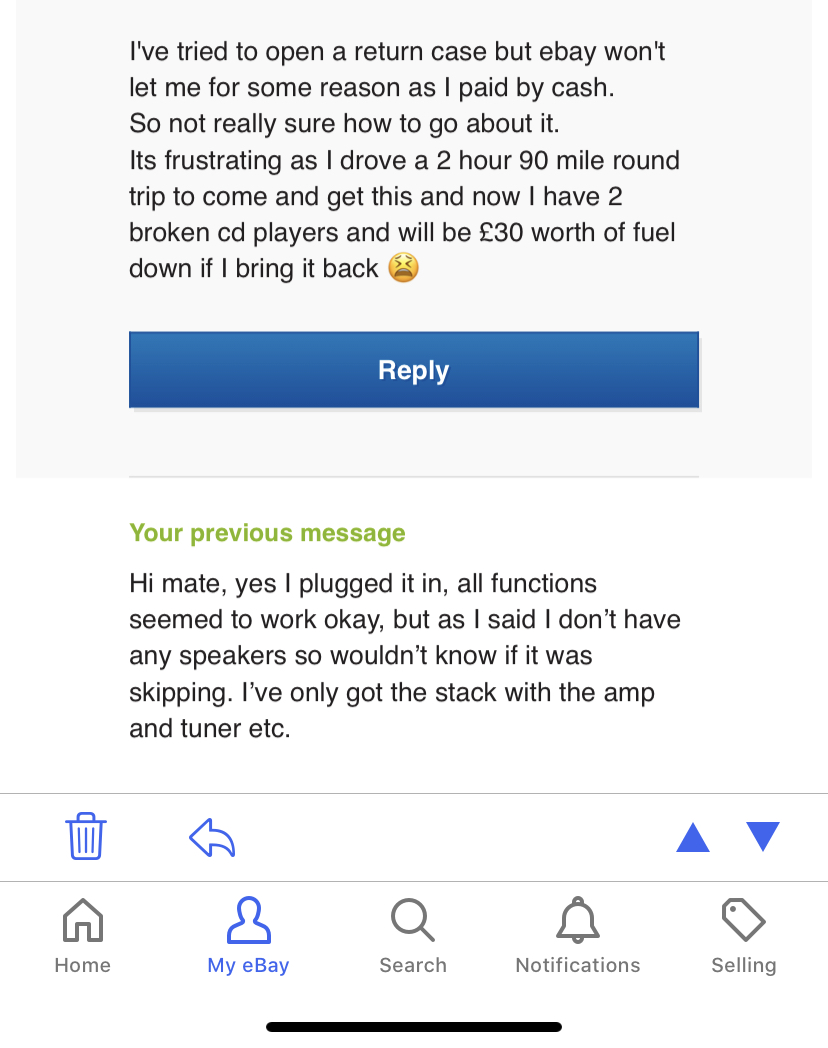Image resolution: width=828 pixels, height=1048 pixels.
Task: Tap the house icon
Action: point(83,920)
